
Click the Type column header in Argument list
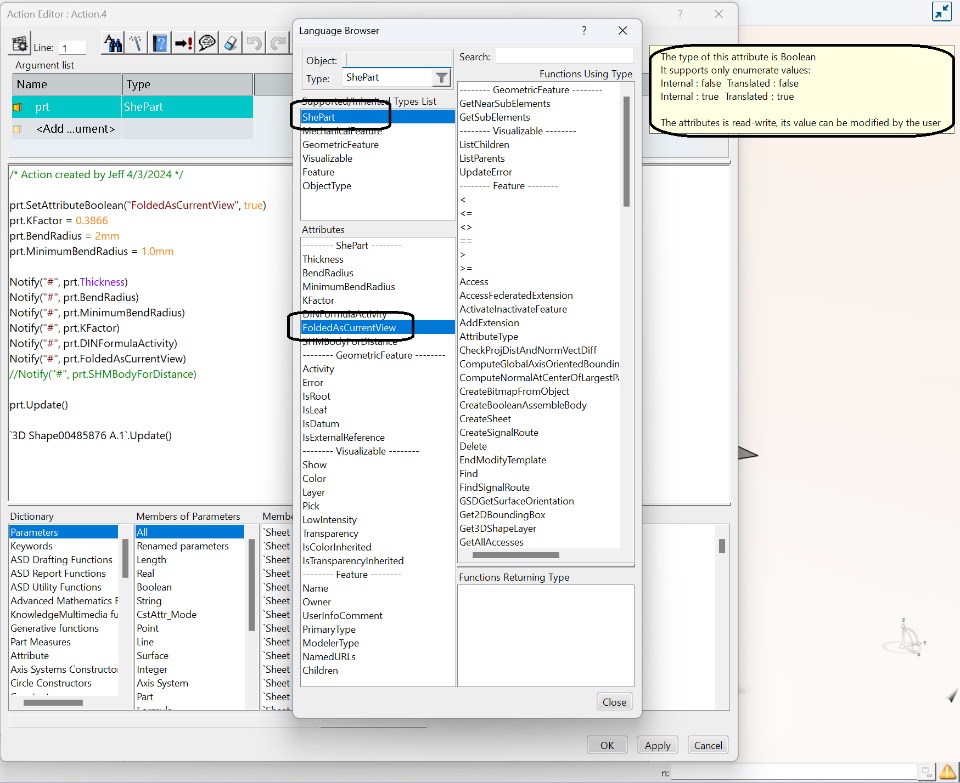(x=187, y=84)
